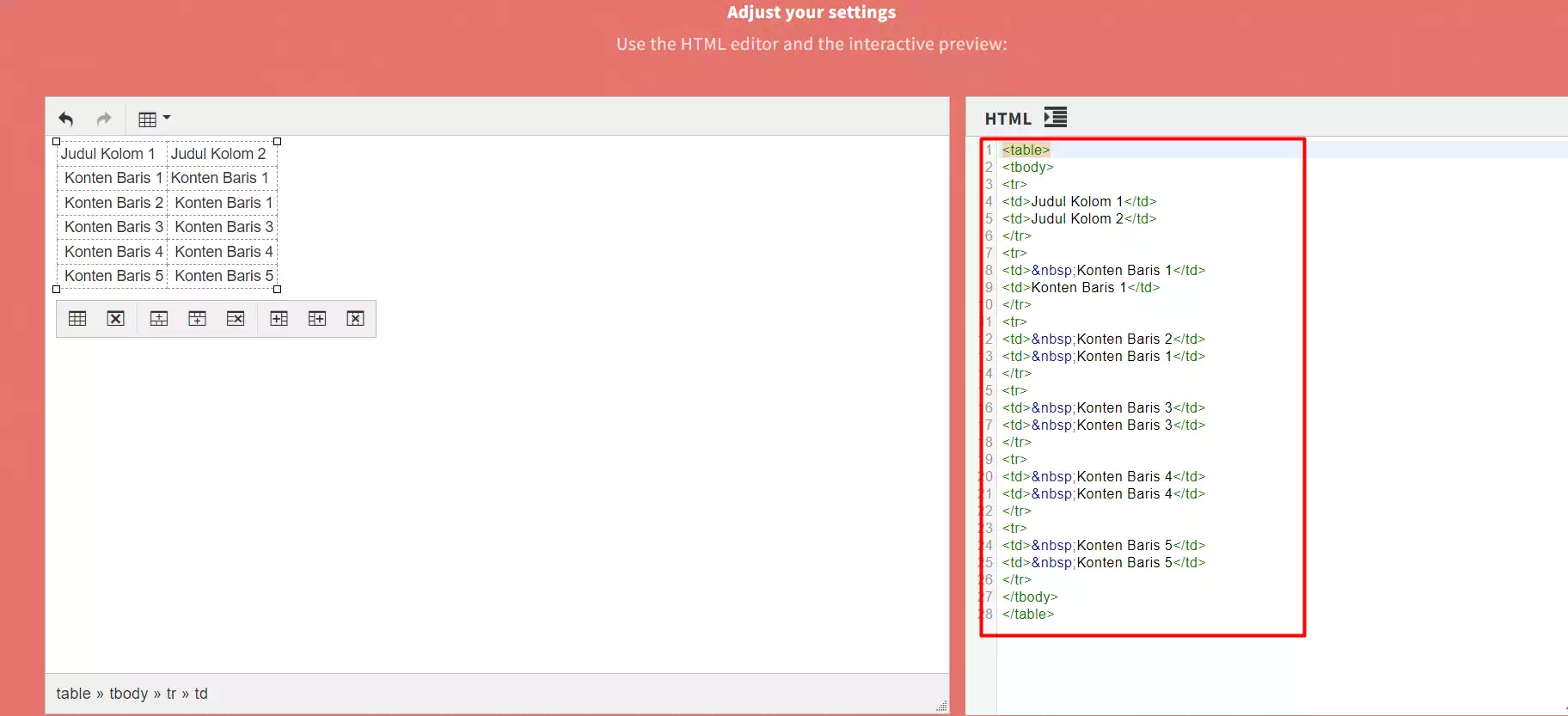This screenshot has width=1568, height=716.
Task: Click the 'HTML' panel heading
Action: (1008, 119)
